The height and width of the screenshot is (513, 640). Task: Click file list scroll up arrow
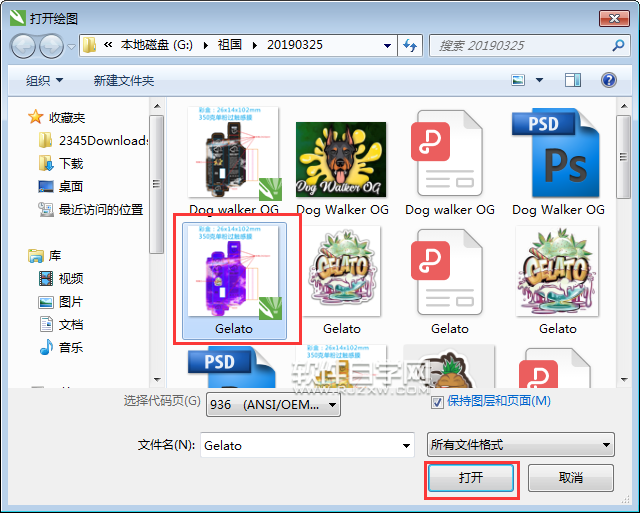point(624,106)
